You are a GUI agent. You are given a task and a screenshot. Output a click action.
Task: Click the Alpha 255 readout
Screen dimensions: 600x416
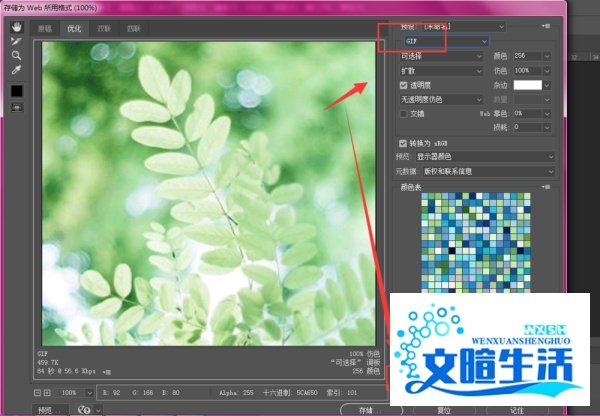tap(236, 393)
